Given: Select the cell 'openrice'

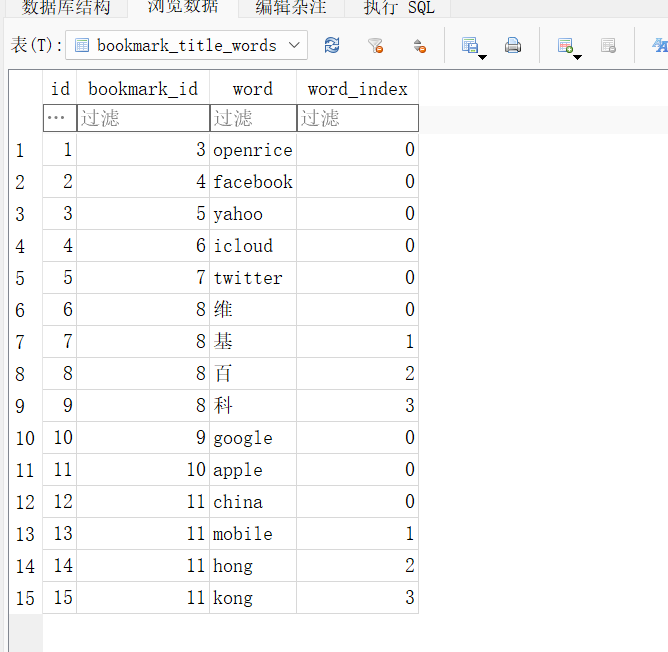Looking at the screenshot, I should pos(253,150).
